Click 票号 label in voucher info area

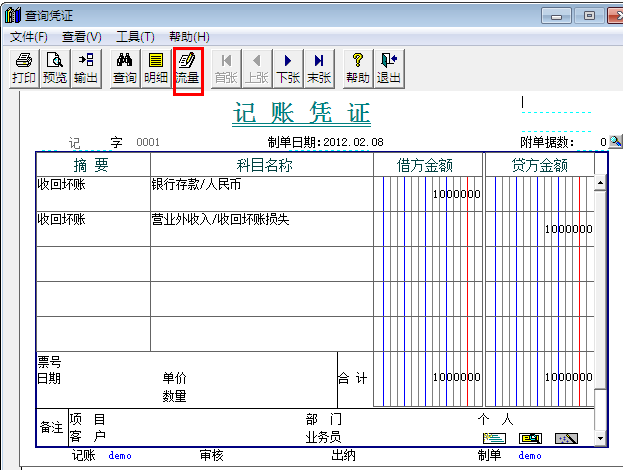tap(49, 362)
